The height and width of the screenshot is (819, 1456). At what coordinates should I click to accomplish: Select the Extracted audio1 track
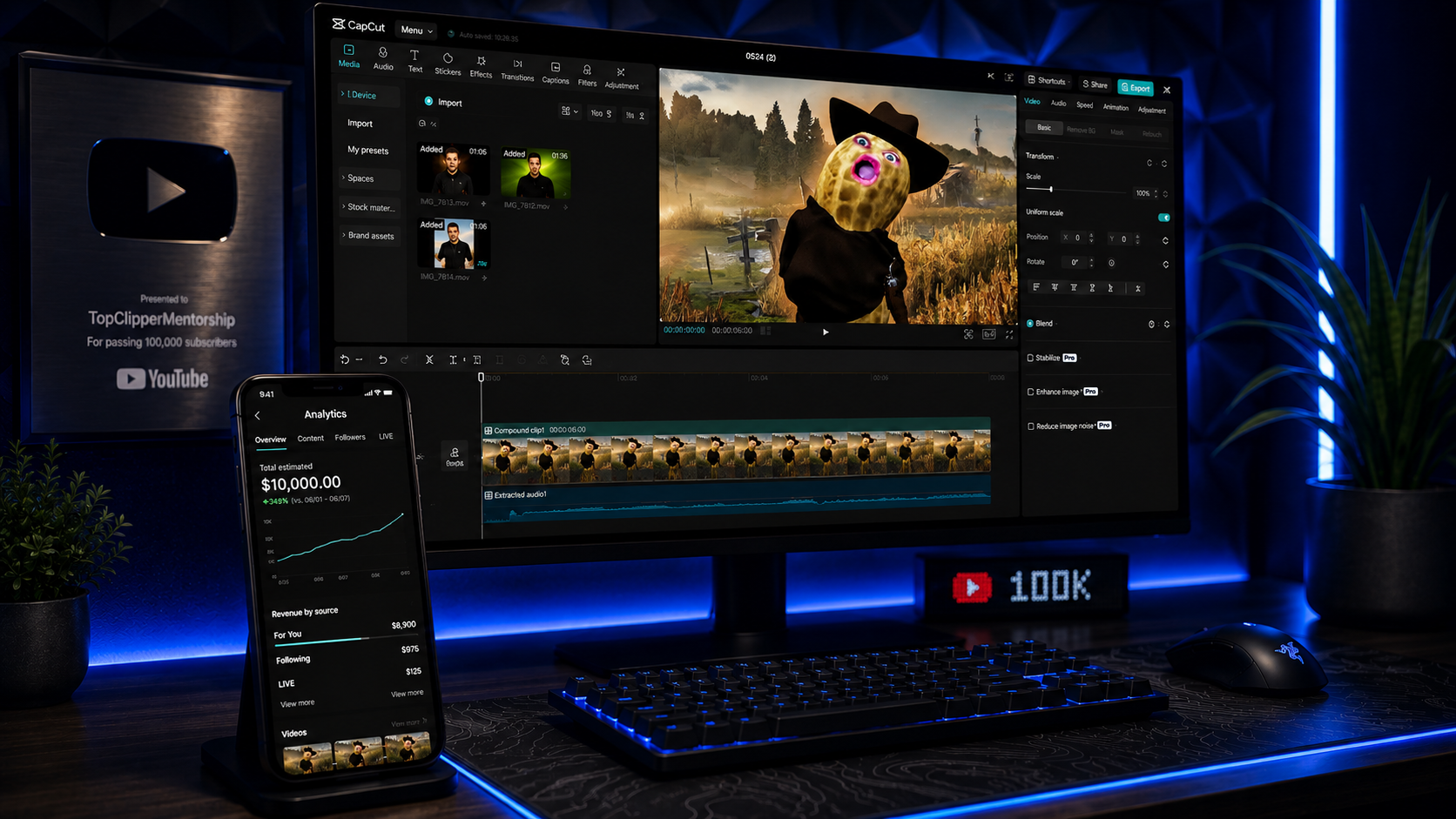pos(737,504)
